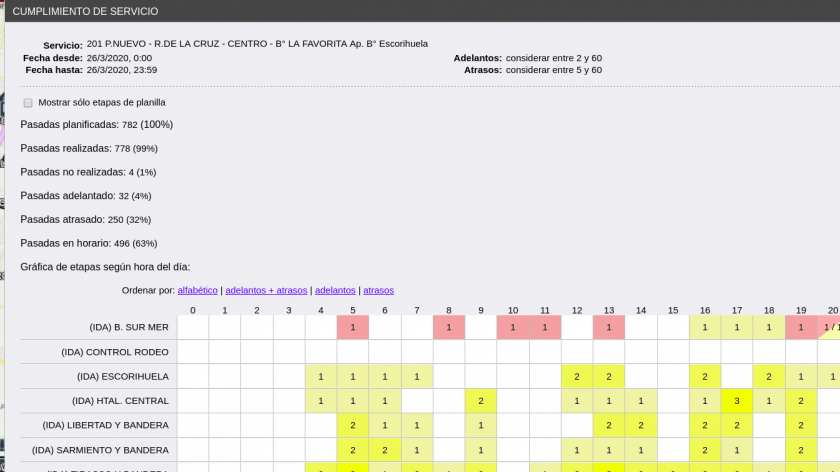Select the '(IDA) CONTROL RODEO' row label

pos(114,352)
